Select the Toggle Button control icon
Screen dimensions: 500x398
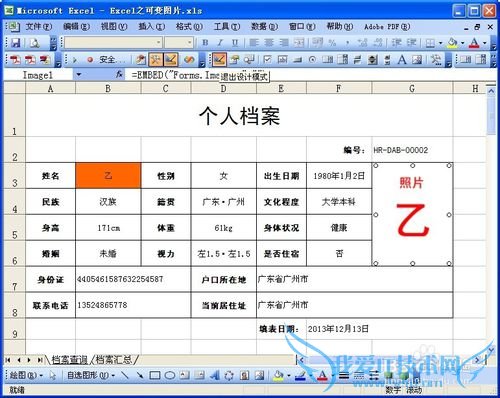click(x=357, y=60)
